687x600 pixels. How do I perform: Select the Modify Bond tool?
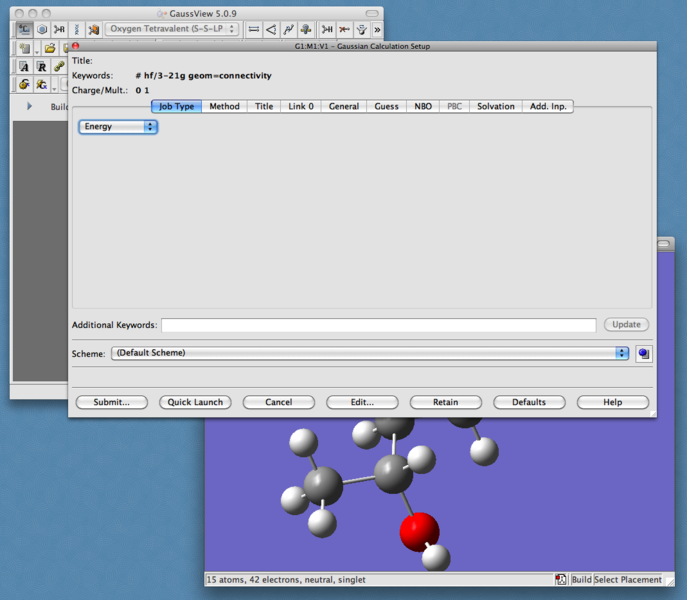(x=254, y=29)
